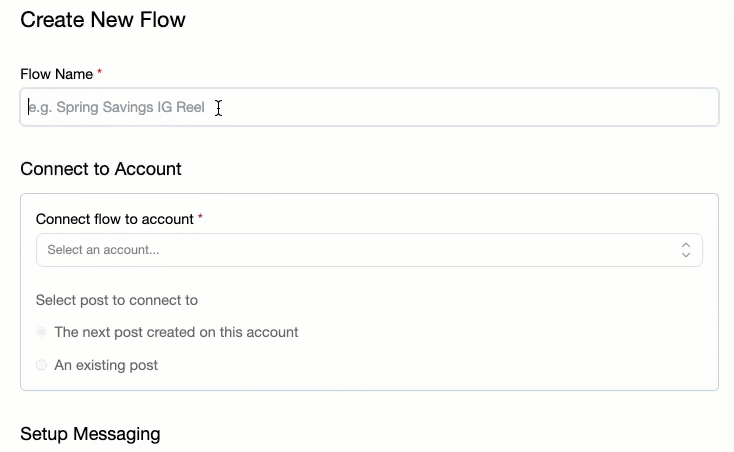Click "The next post created on this account" label
This screenshot has height=452, width=734.
176,332
